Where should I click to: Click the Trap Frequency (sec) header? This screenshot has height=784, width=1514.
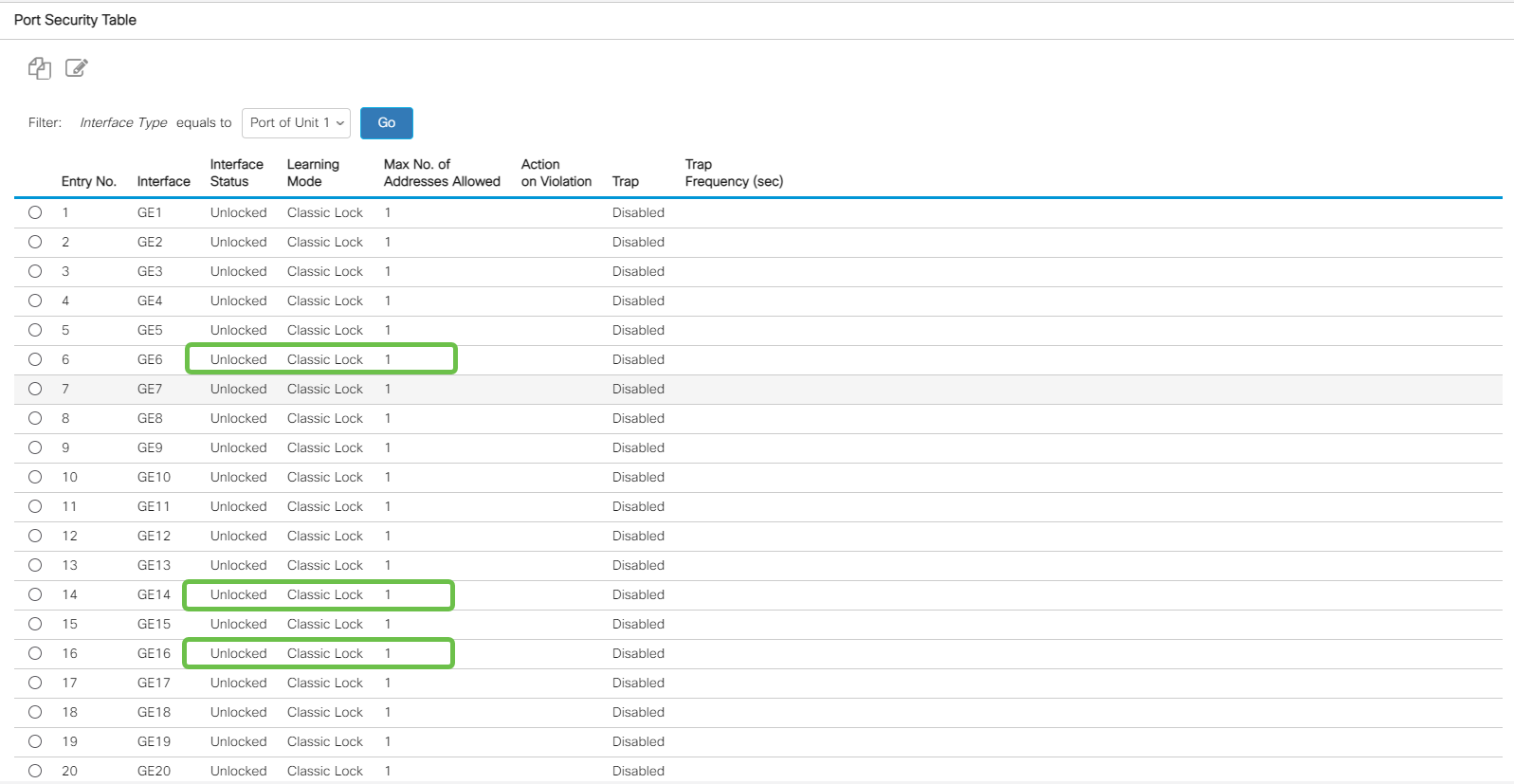pos(735,173)
